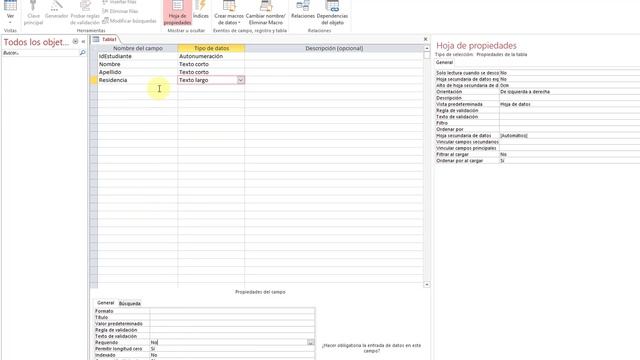Click the Hoja secundaria de datos [Automático] value

coord(569,136)
